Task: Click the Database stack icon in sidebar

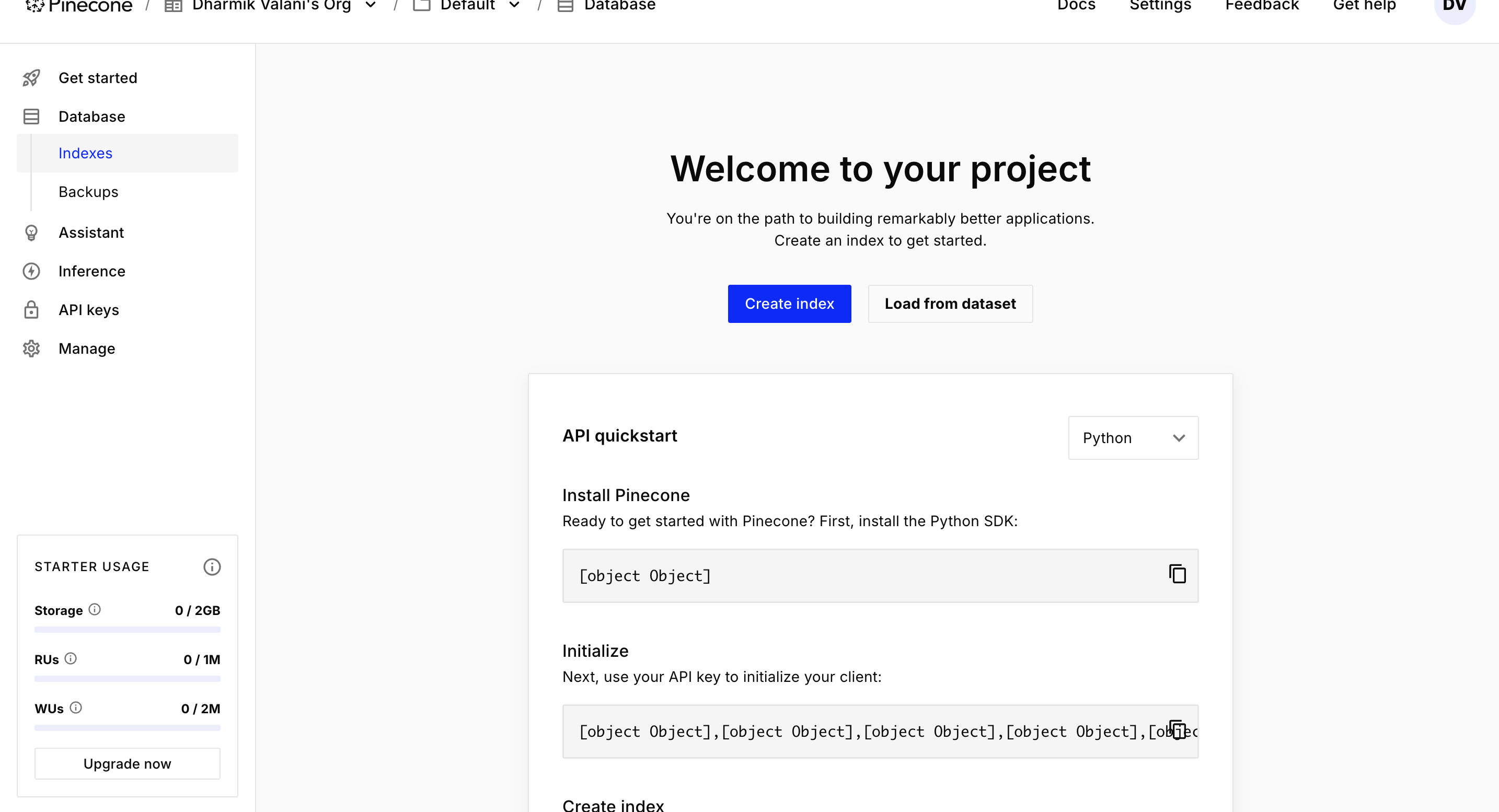Action: tap(31, 117)
